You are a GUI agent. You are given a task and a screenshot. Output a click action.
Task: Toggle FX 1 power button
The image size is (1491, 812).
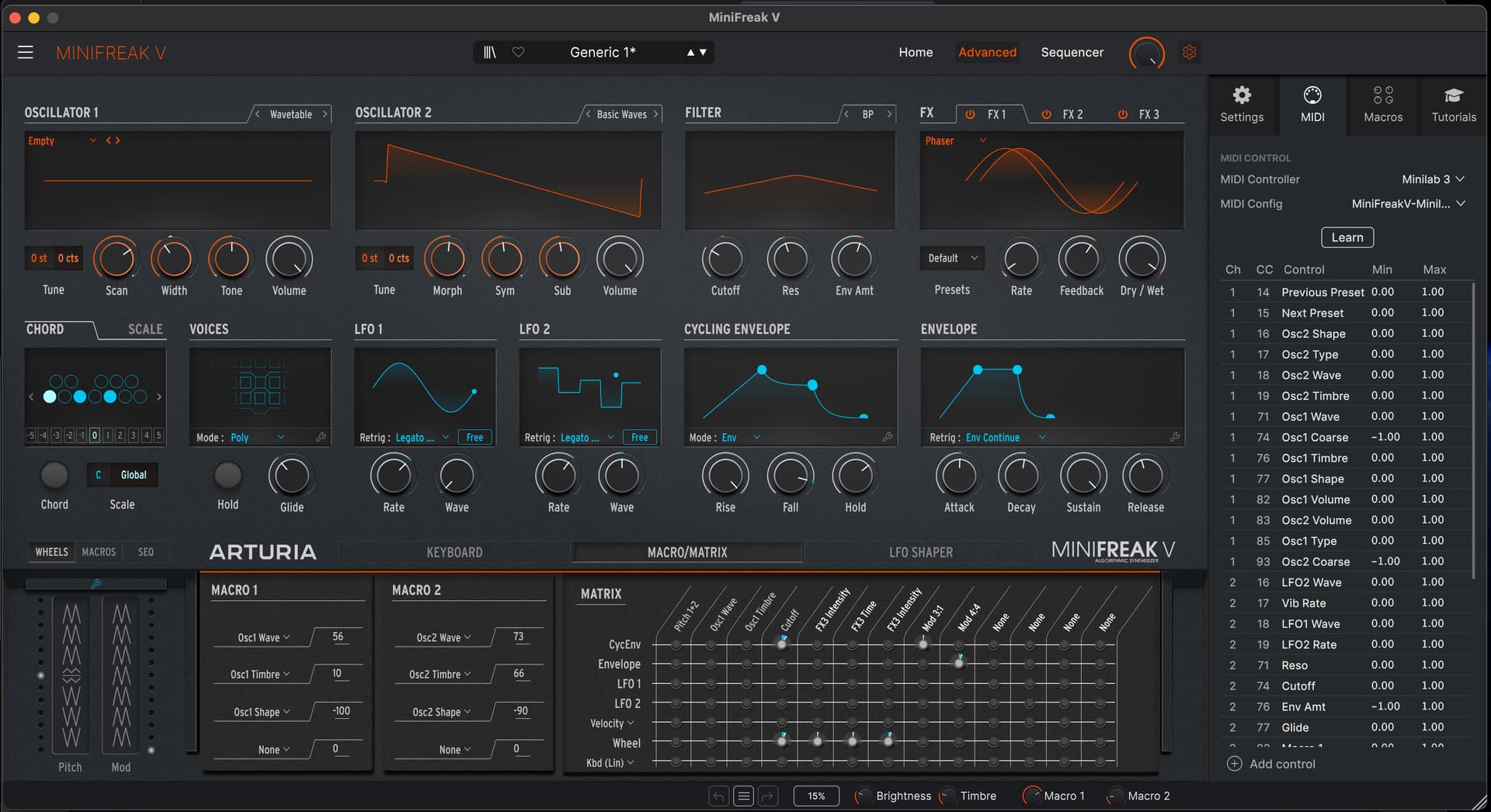point(970,114)
